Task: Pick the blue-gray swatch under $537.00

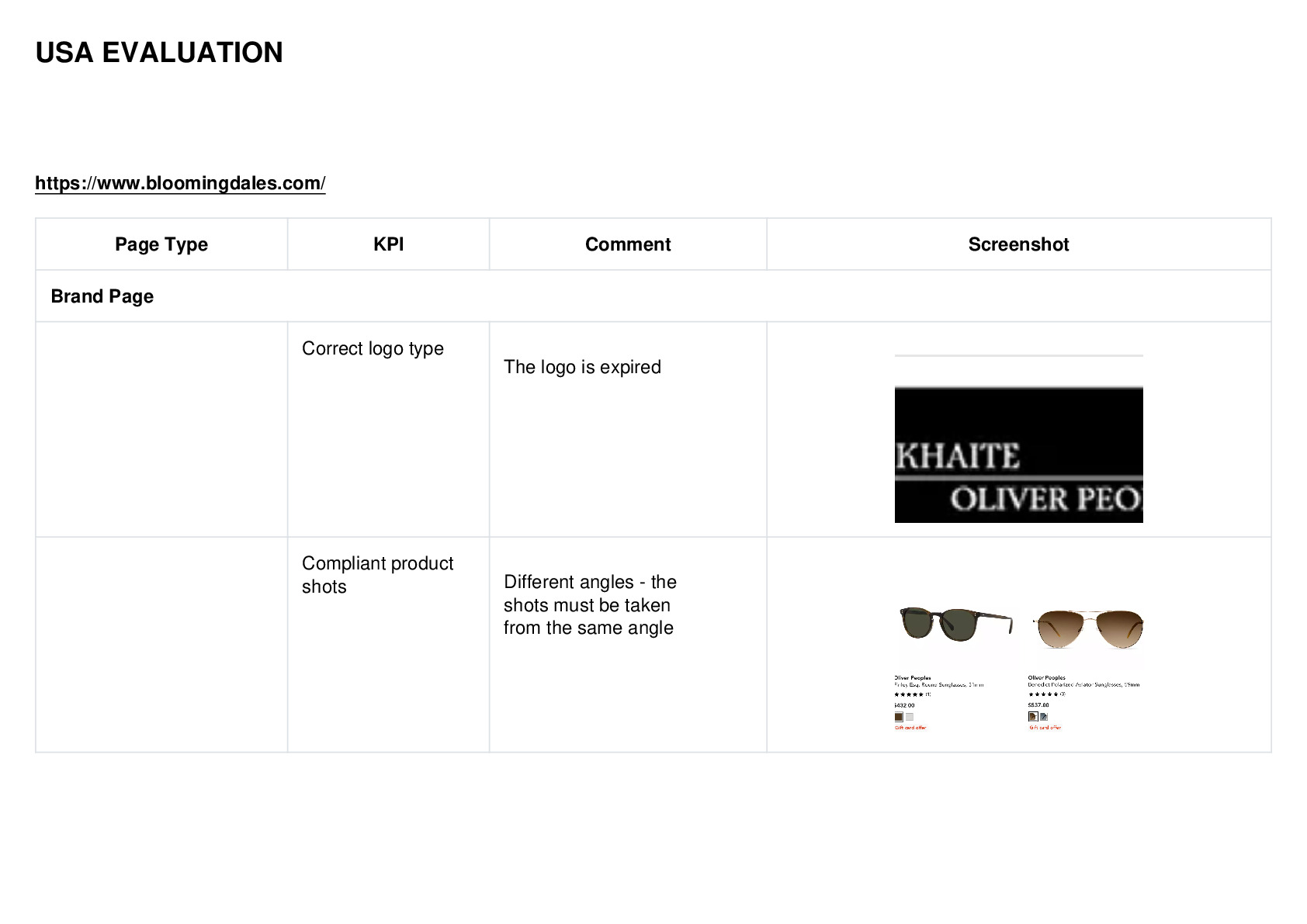Action: pos(1044,717)
